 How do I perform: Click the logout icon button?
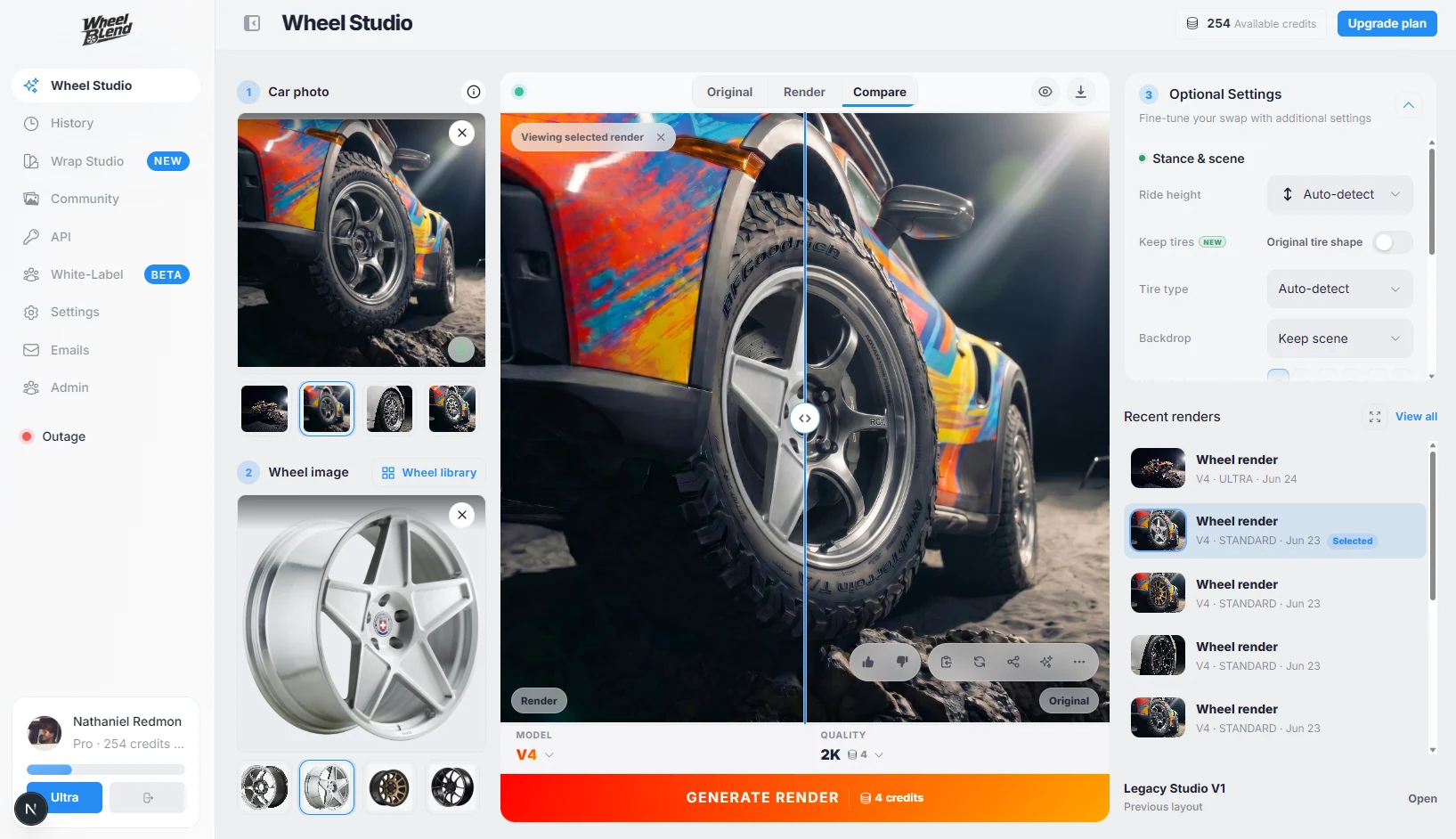click(x=148, y=797)
